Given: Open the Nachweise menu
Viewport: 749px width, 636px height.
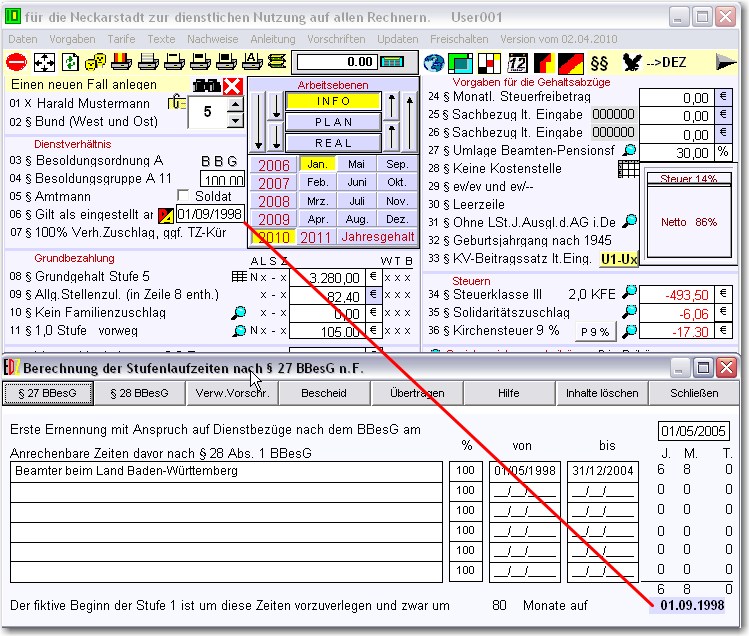Looking at the screenshot, I should click(213, 39).
